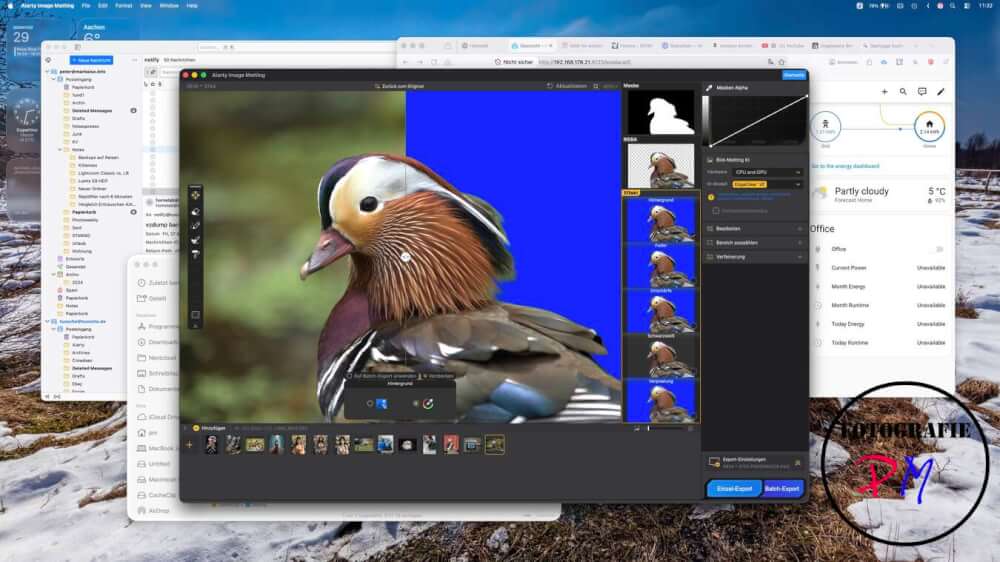Click the search icon in Home Assistant header
Image resolution: width=1000 pixels, height=562 pixels.
(x=903, y=92)
